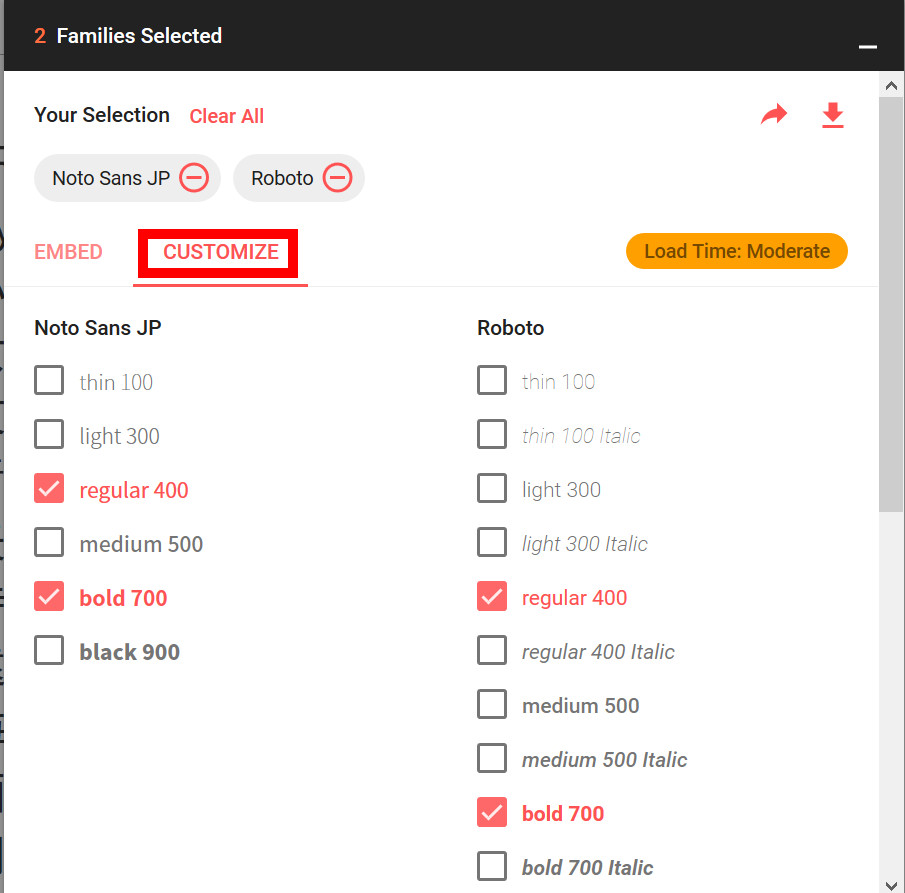This screenshot has height=893, width=905.
Task: Click the download selection icon
Action: 832,115
